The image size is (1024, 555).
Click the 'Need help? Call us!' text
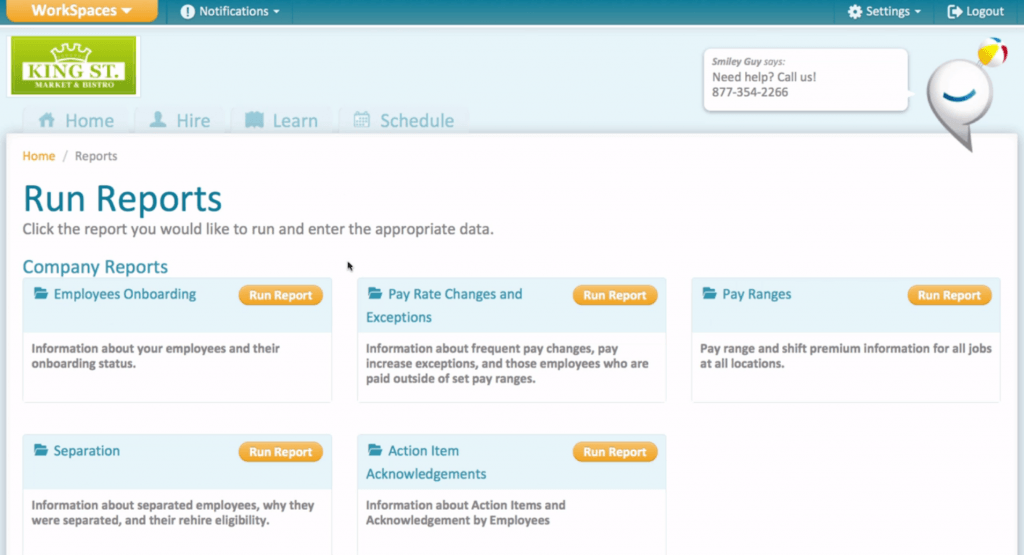click(x=763, y=77)
